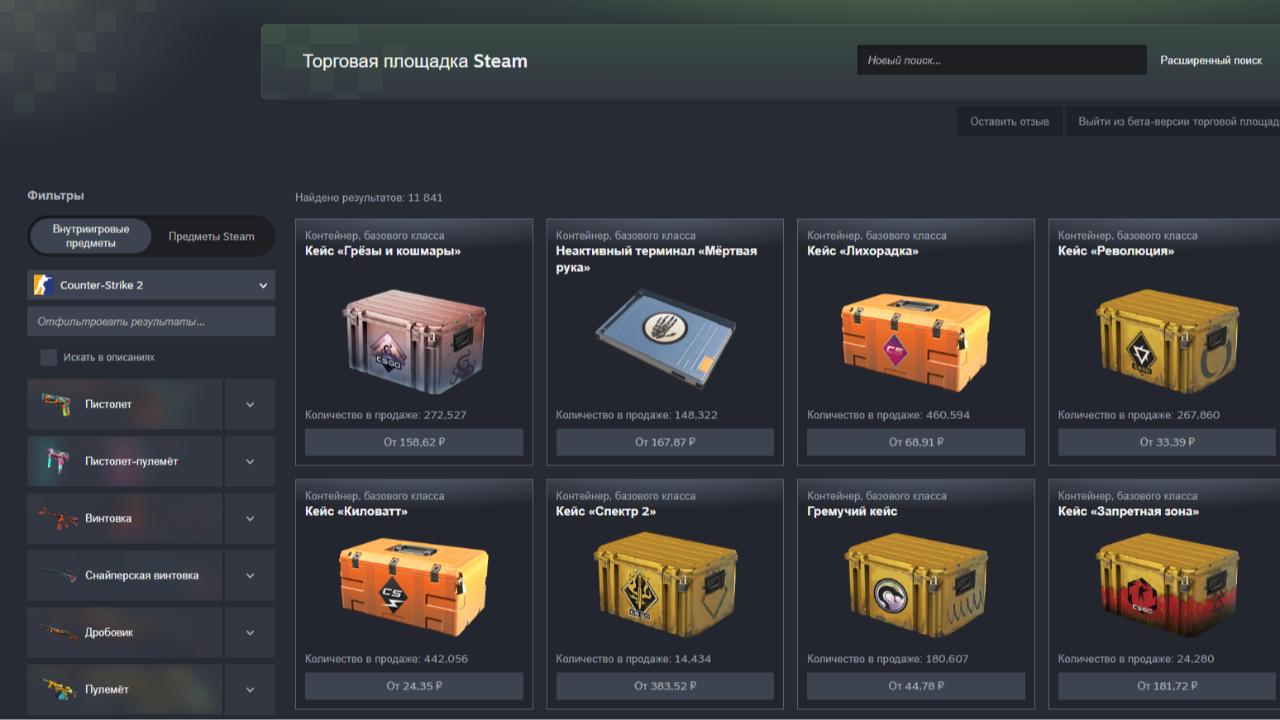Click the От 181,72 ₽ price button
1280x720 pixels.
coord(1167,686)
